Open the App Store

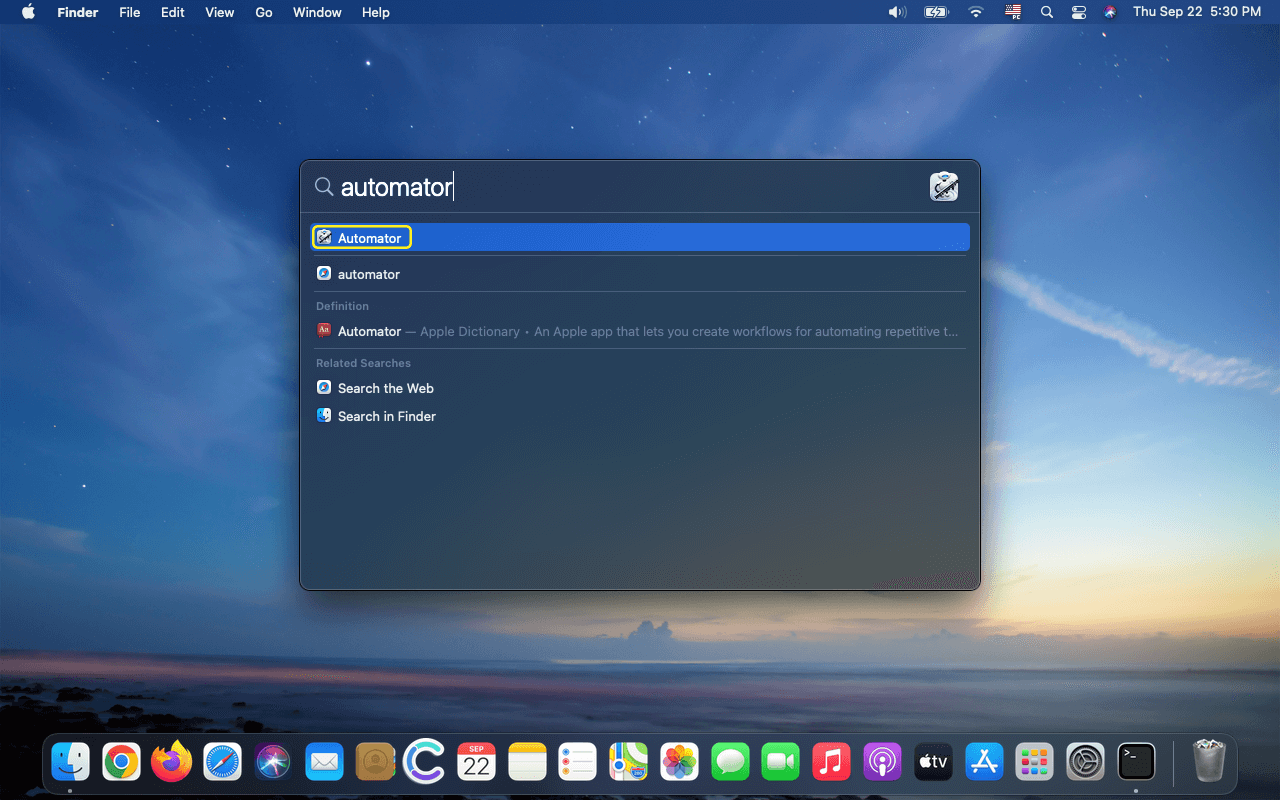point(983,761)
